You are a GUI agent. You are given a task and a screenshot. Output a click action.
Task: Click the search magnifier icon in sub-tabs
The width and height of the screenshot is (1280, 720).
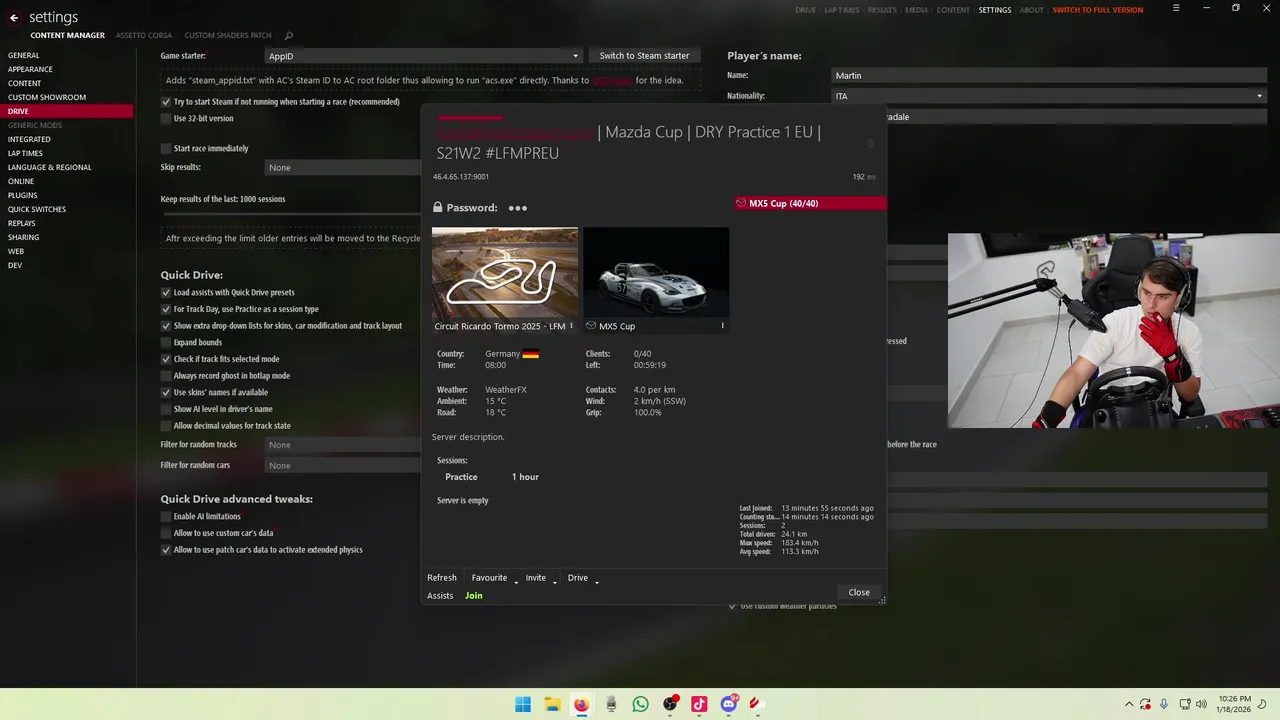click(x=289, y=36)
